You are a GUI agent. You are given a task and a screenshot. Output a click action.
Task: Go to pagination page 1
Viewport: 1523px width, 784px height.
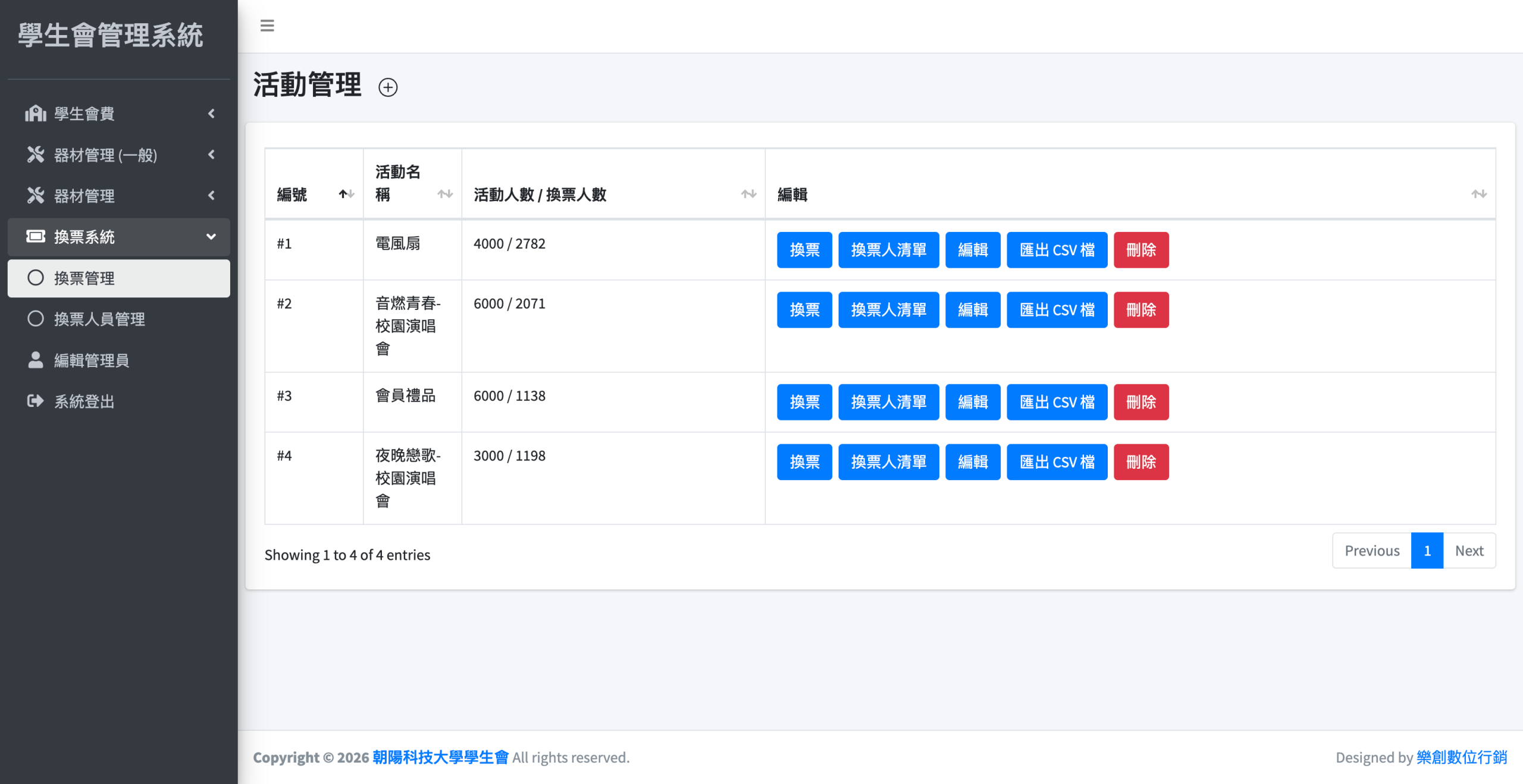(1427, 551)
